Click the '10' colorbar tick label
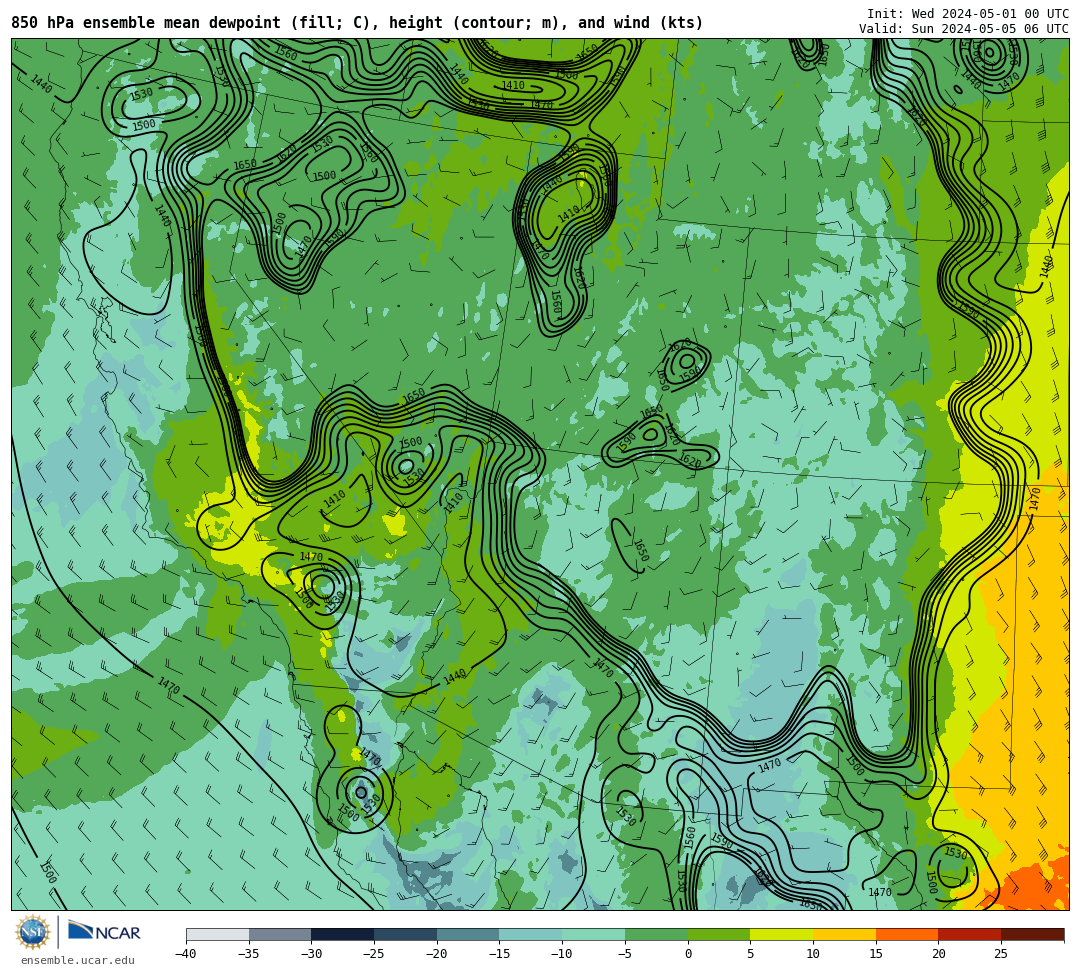 click(813, 954)
